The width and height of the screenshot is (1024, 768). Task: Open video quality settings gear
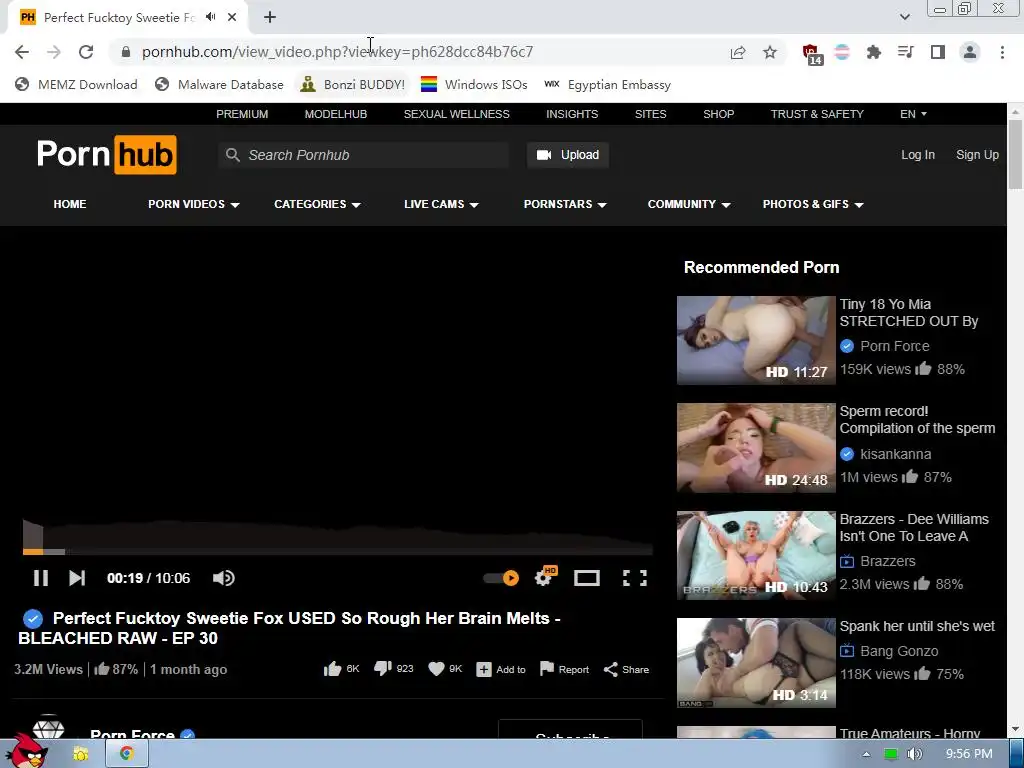tap(543, 577)
